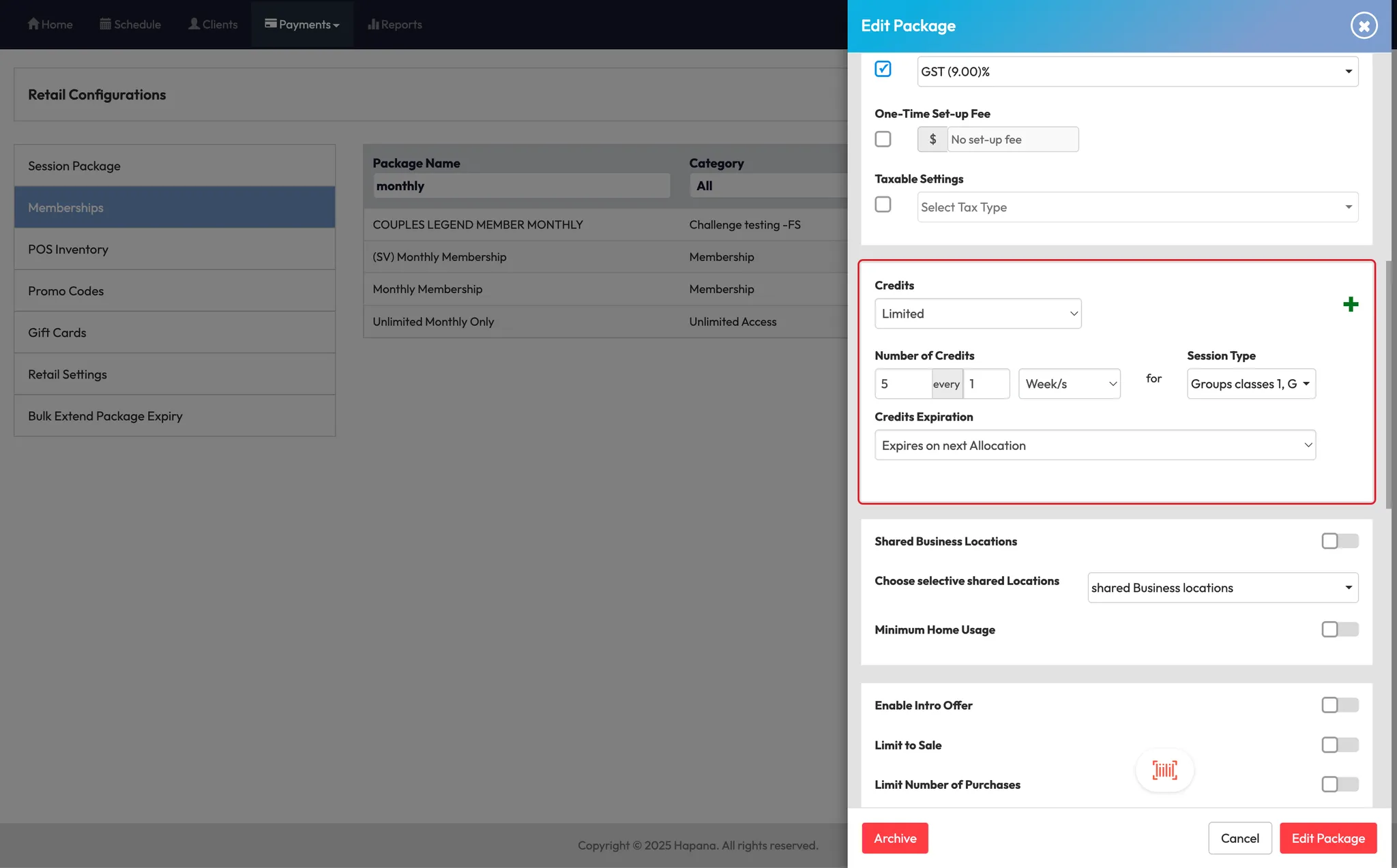Click the Clients person icon
Image resolution: width=1397 pixels, height=868 pixels.
[194, 24]
